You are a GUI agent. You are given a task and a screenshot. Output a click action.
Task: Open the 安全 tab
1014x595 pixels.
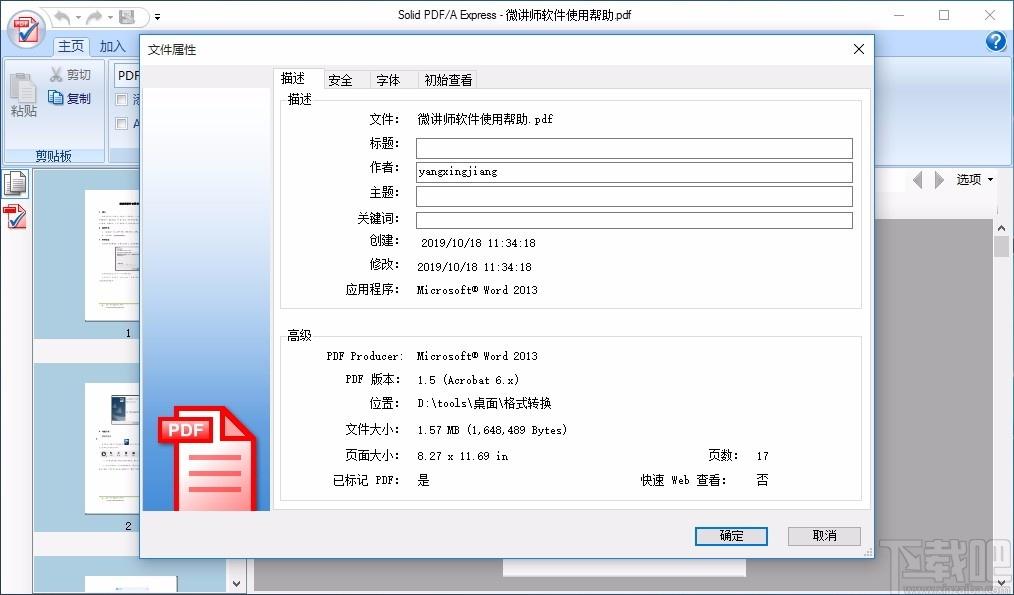tap(346, 80)
